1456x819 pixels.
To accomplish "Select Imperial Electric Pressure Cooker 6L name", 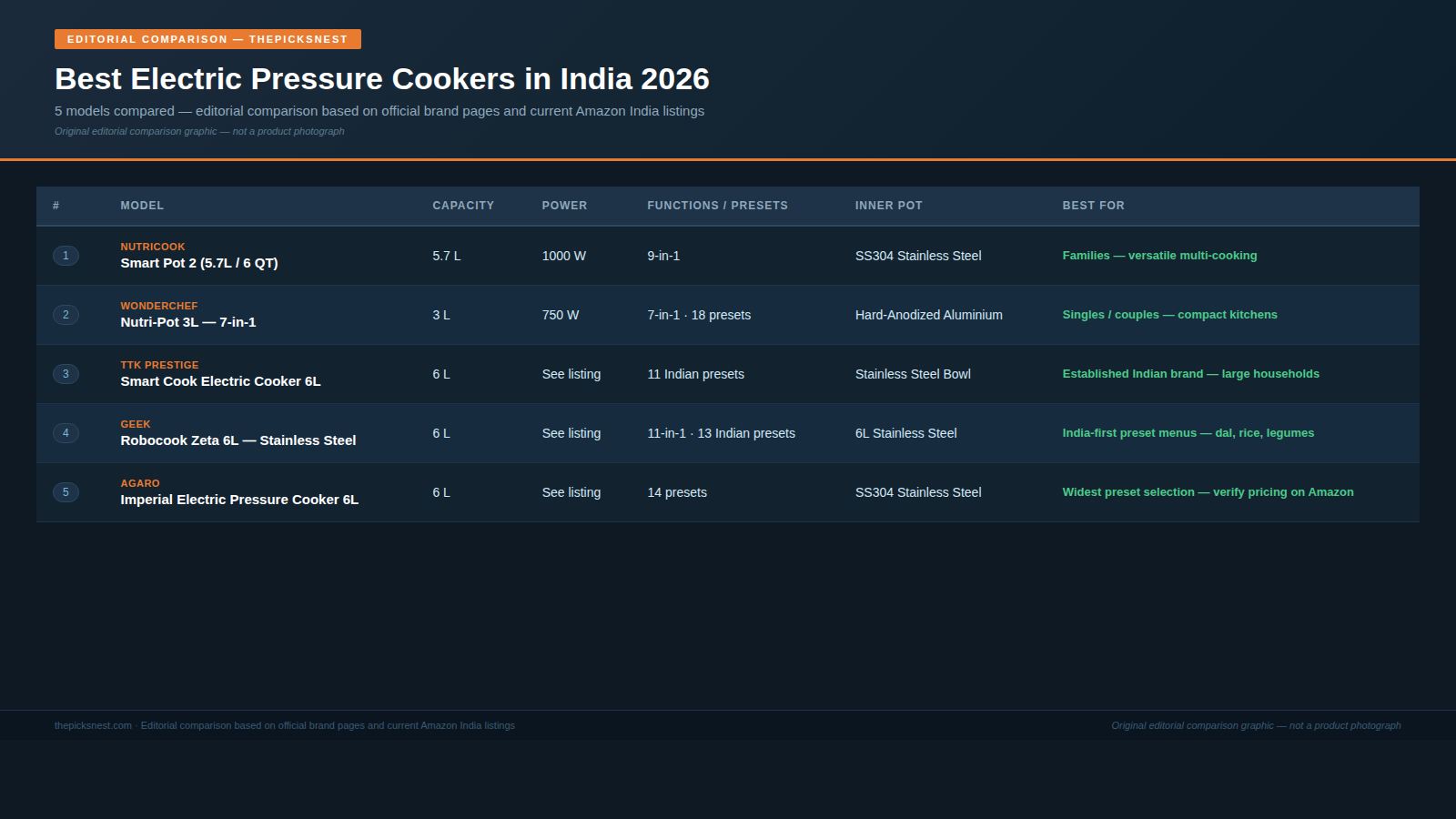I will tap(239, 500).
